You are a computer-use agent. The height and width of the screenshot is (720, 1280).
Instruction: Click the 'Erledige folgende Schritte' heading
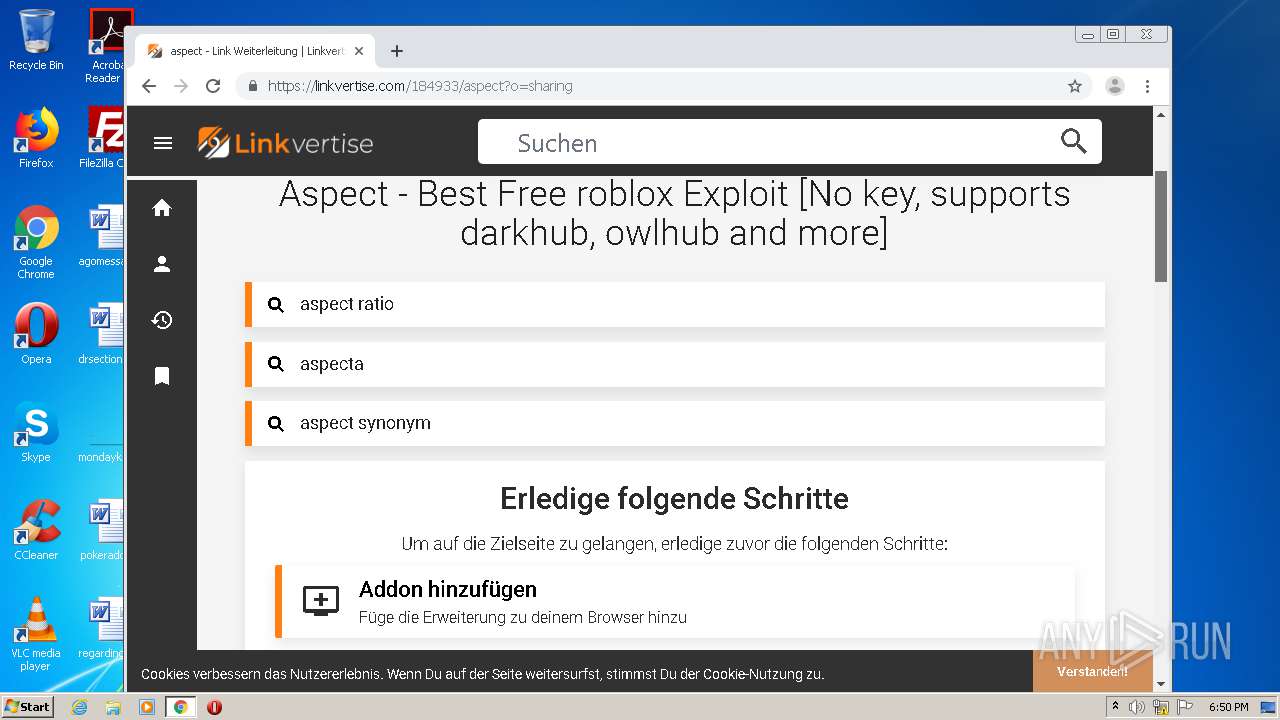(674, 498)
